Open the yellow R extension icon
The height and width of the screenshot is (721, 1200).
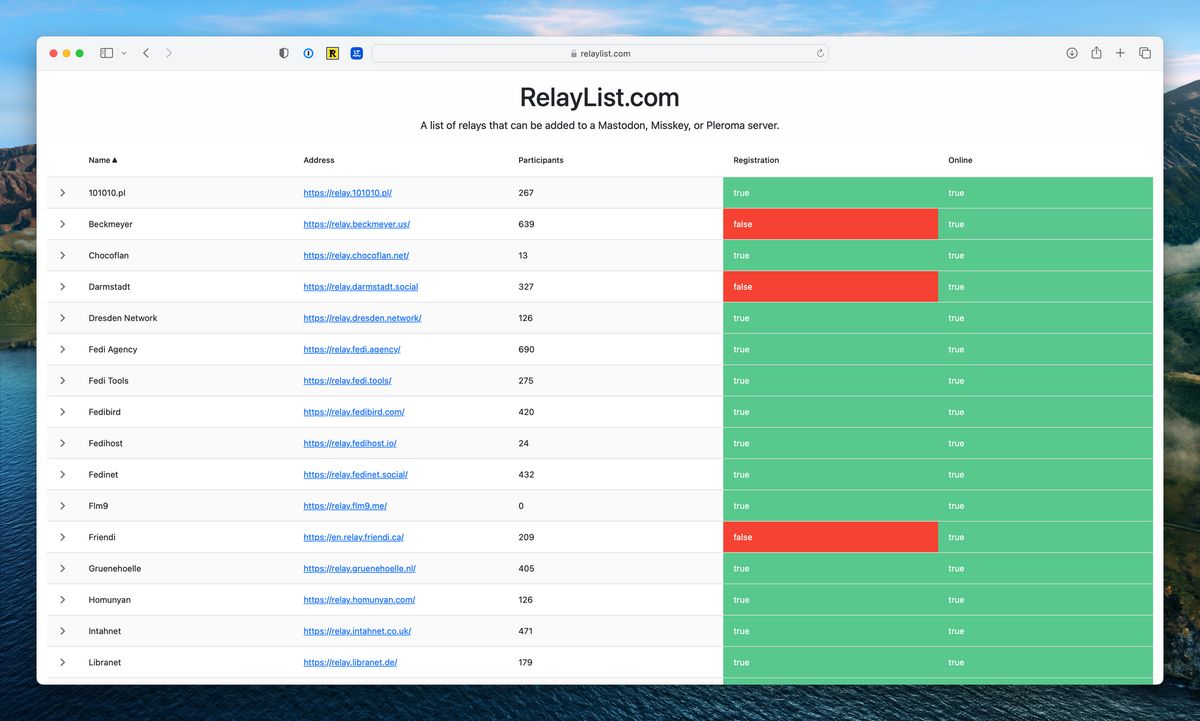tap(332, 53)
